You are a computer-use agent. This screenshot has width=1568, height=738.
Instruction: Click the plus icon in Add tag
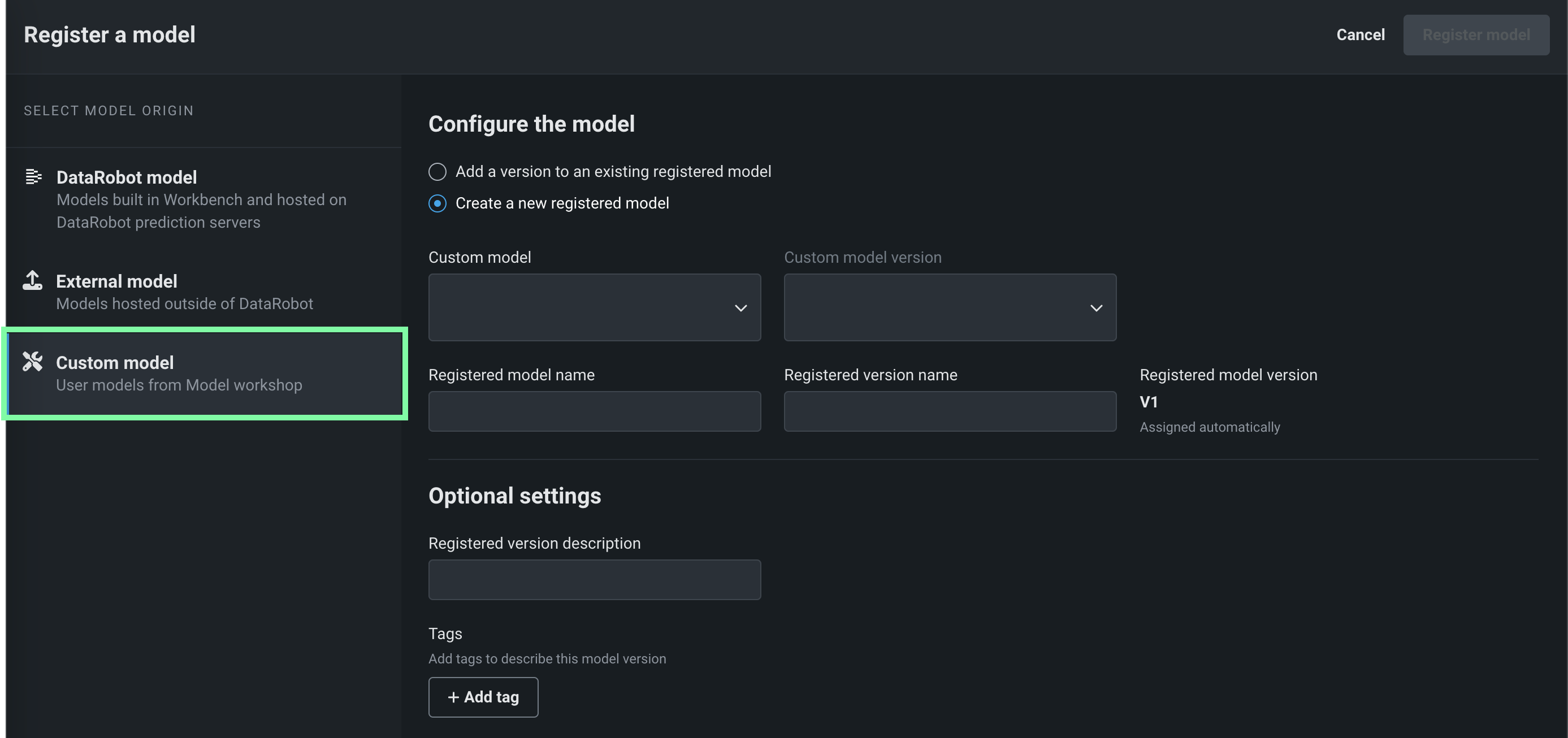click(453, 697)
